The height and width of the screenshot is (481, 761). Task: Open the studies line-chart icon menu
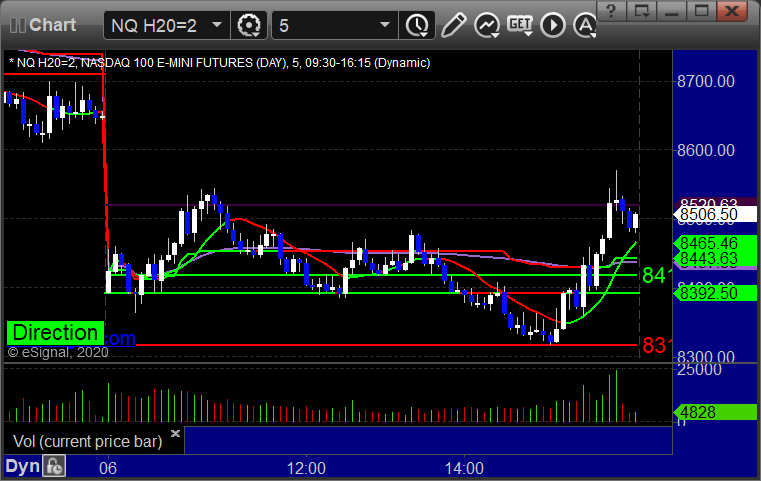(x=487, y=24)
